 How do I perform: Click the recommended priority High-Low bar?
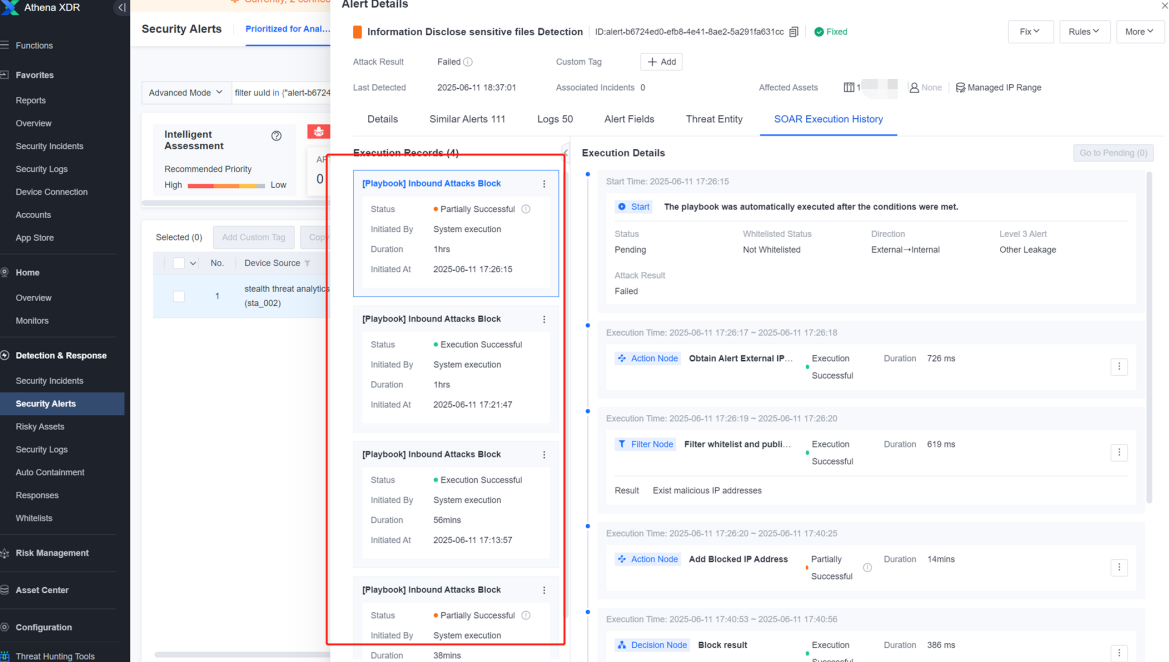[x=226, y=186]
